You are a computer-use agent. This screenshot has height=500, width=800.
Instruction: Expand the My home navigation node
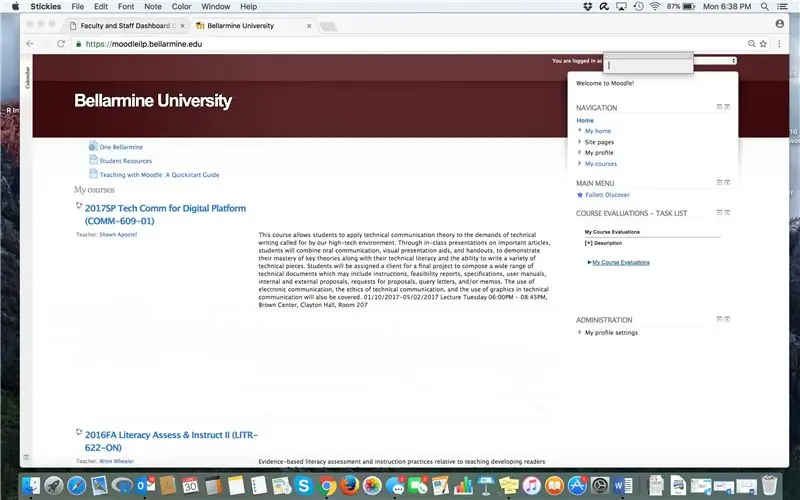[580, 131]
